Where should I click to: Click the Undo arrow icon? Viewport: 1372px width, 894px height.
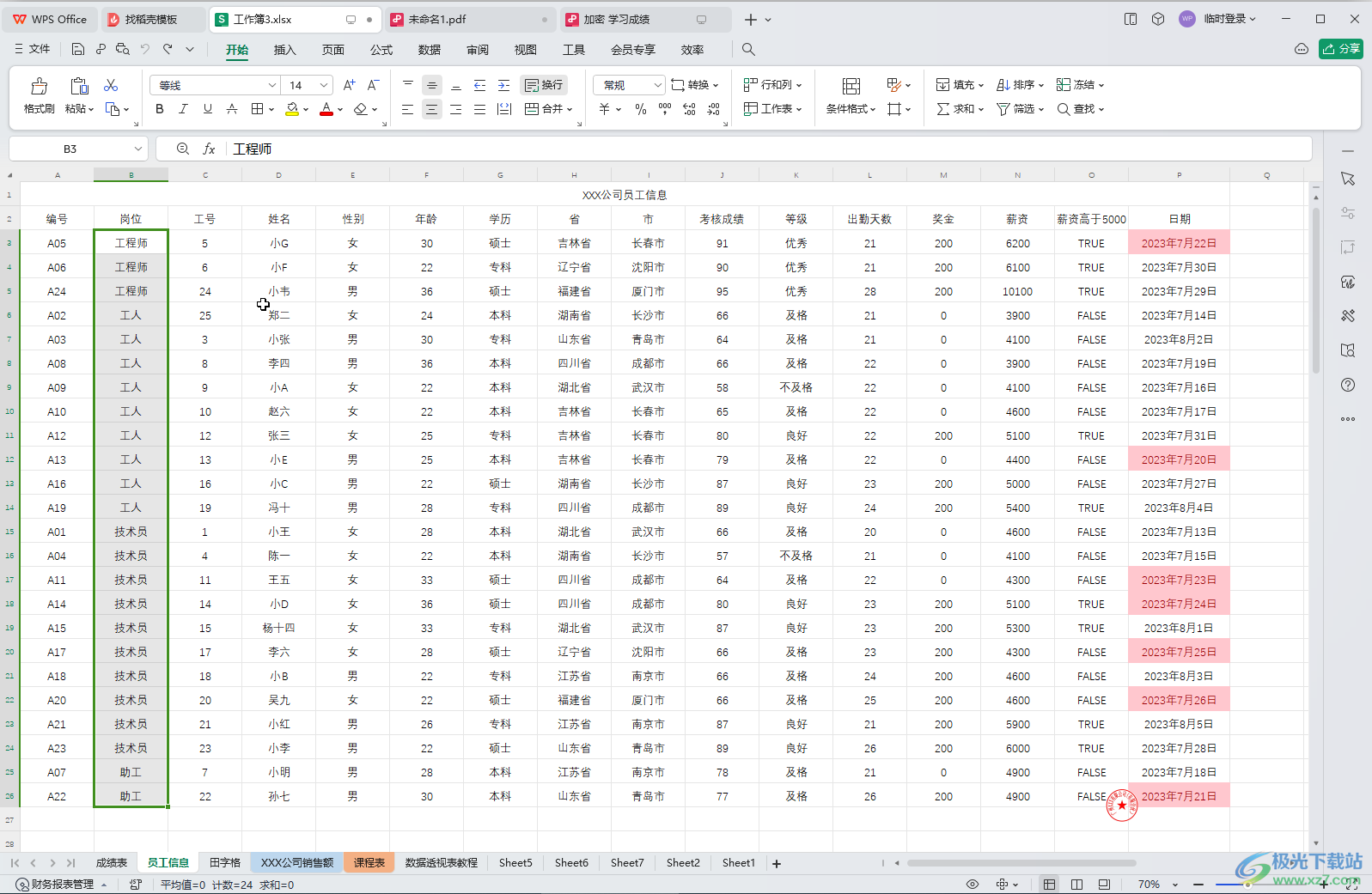[x=145, y=50]
